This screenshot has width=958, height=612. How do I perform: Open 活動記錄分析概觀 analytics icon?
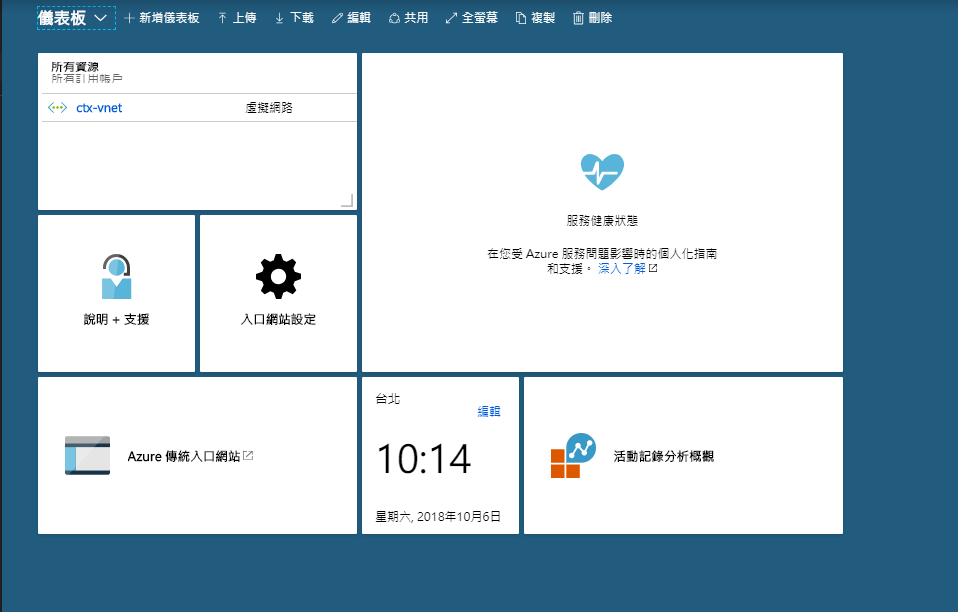pos(573,455)
